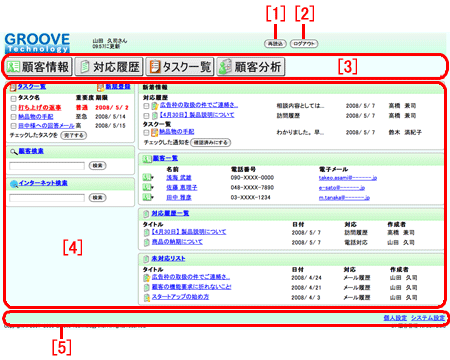The image size is (450, 360).
Task: Click phone number 03-XXXX-1234
Action: (x=251, y=198)
